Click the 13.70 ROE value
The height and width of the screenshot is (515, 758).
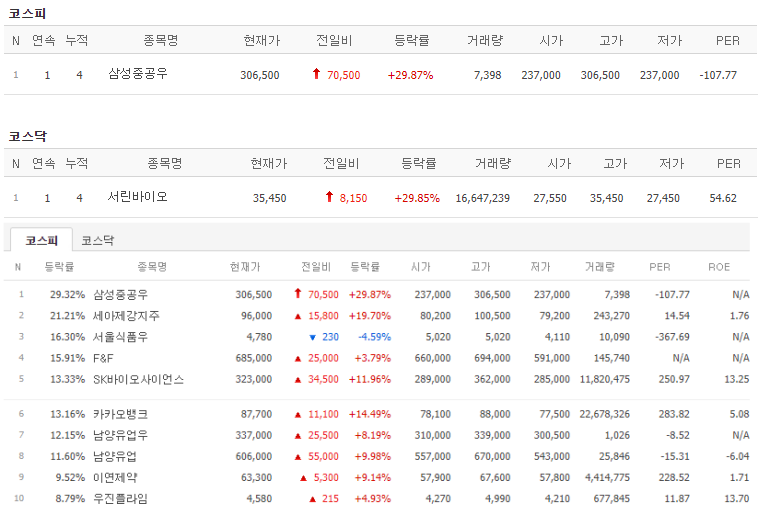737,499
